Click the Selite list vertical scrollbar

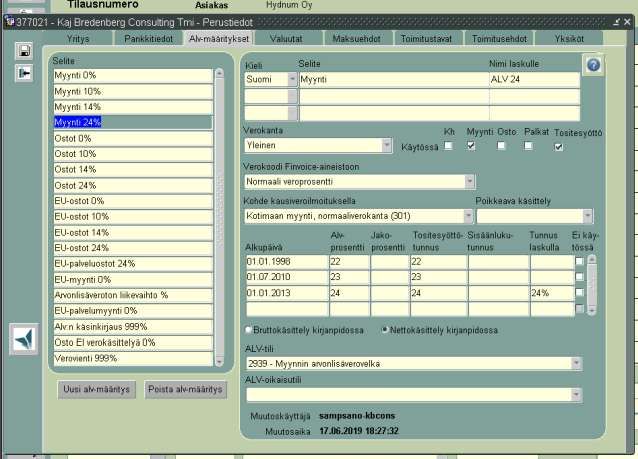pos(219,217)
